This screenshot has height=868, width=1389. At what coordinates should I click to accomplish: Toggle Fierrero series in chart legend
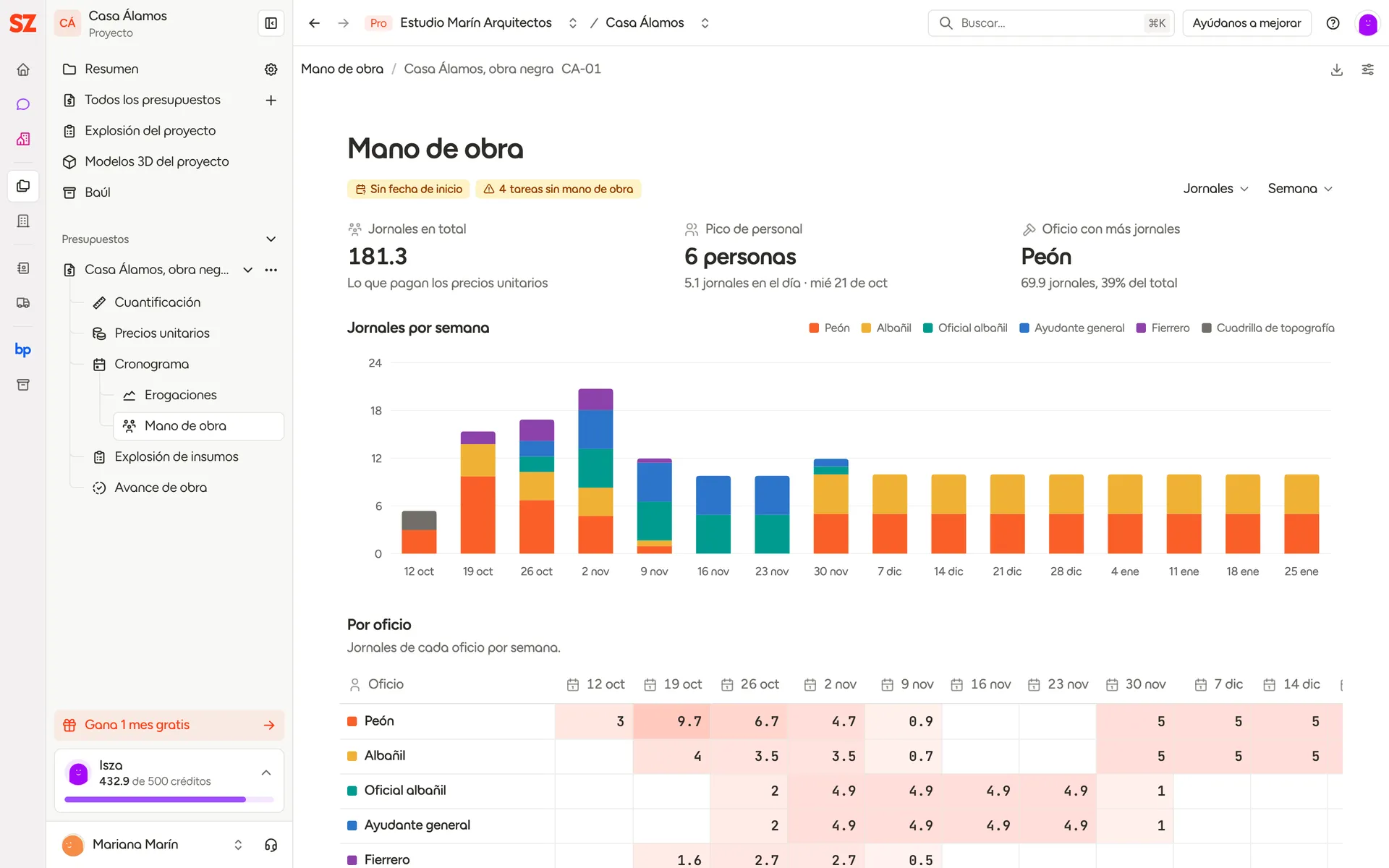pos(1163,328)
